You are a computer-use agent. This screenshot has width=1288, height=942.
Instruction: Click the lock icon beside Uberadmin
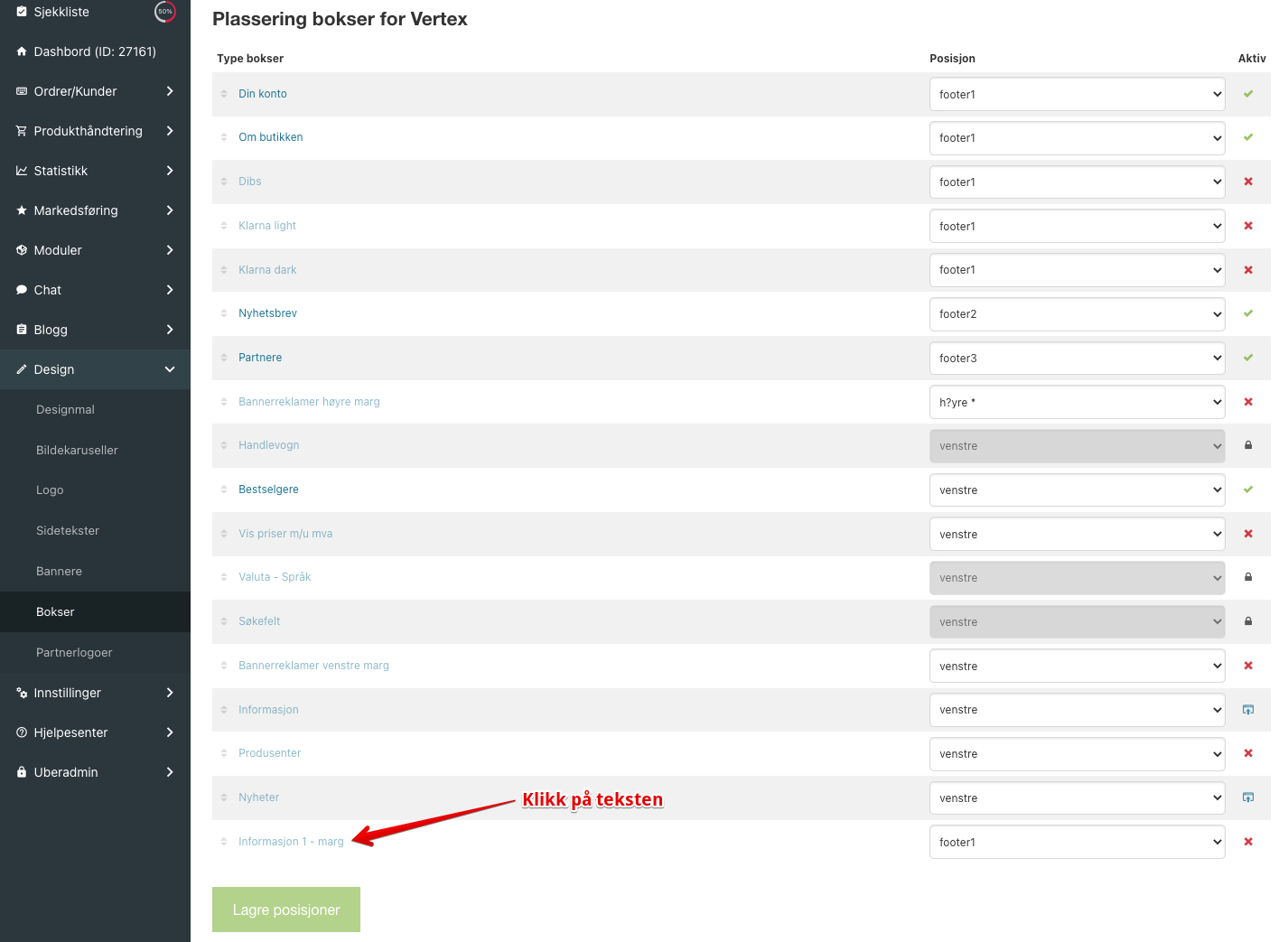pos(22,772)
